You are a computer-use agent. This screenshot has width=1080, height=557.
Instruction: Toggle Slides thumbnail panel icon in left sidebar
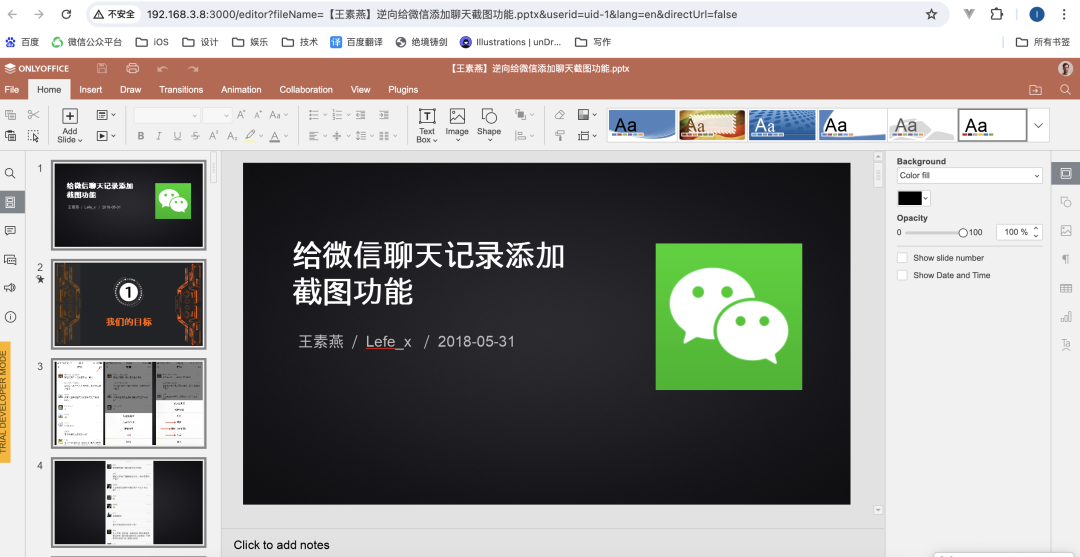(10, 202)
